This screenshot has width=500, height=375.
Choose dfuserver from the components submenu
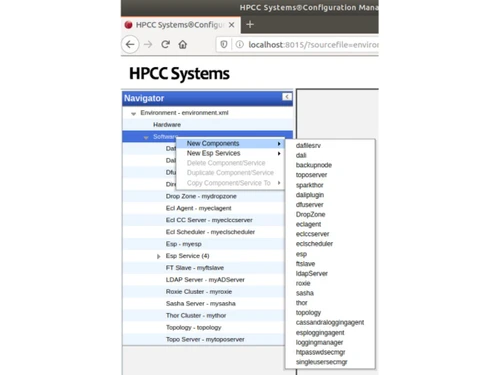click(309, 205)
